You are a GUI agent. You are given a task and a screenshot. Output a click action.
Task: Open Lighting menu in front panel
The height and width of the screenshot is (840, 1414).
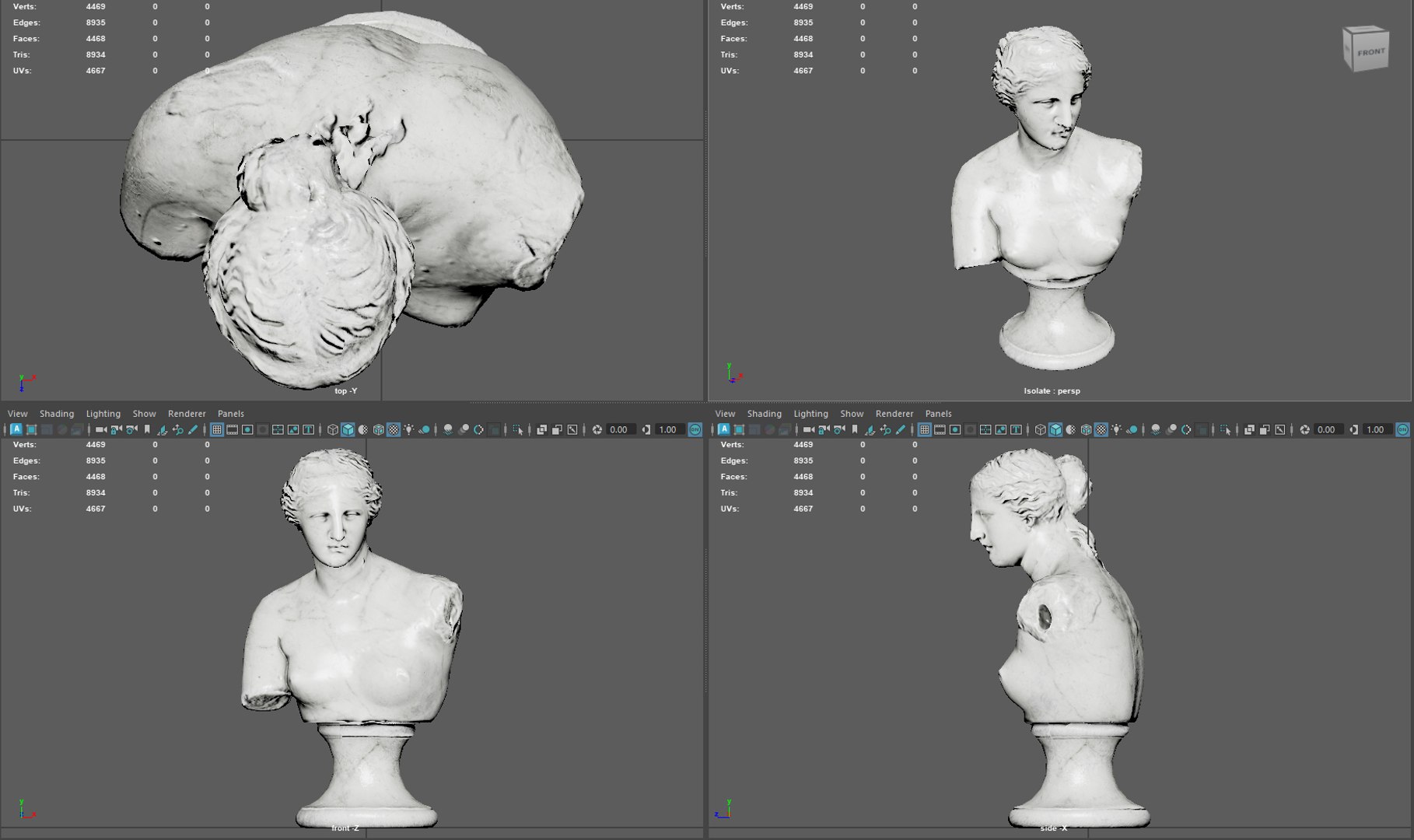[103, 414]
